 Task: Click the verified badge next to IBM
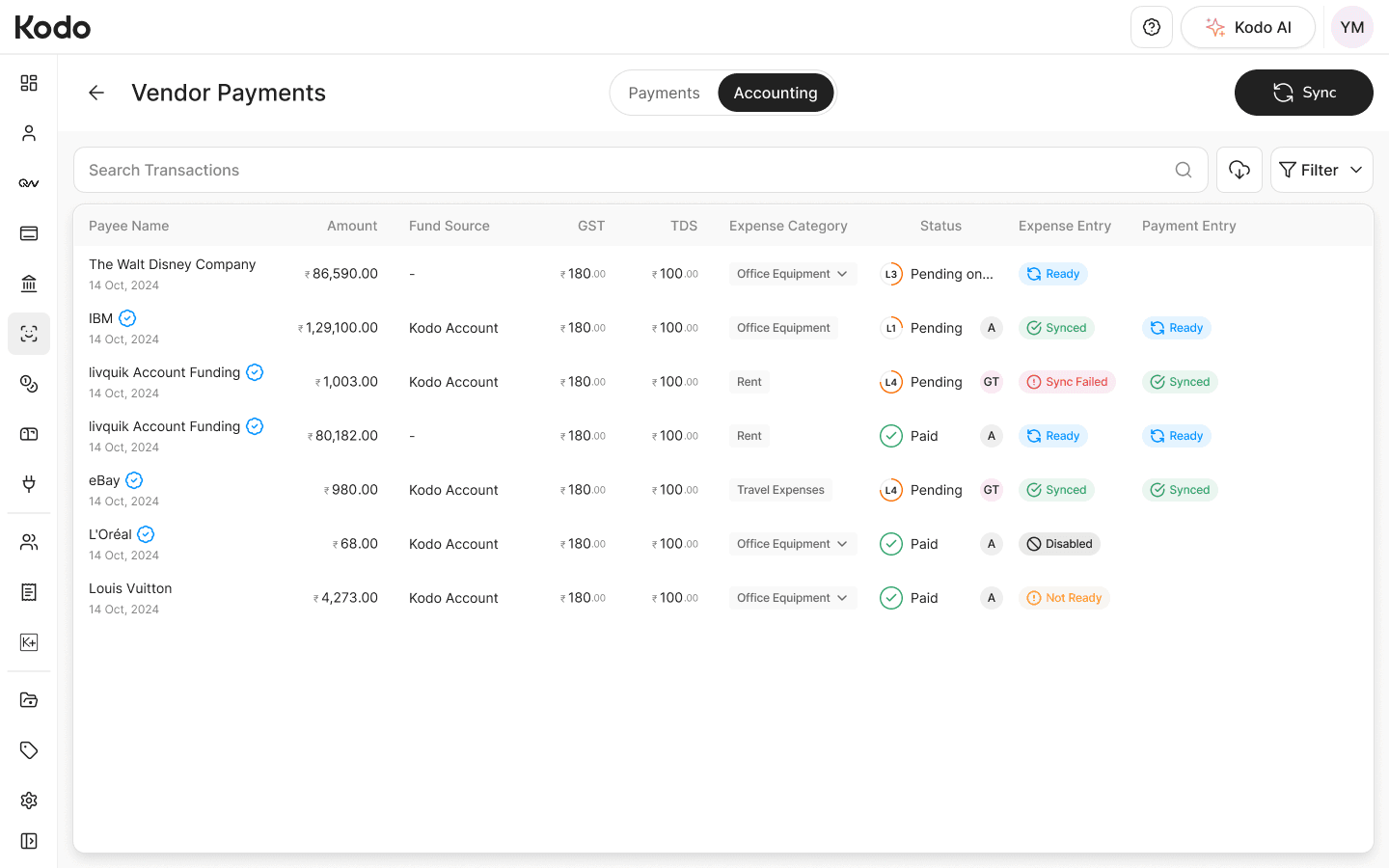pyautogui.click(x=127, y=318)
